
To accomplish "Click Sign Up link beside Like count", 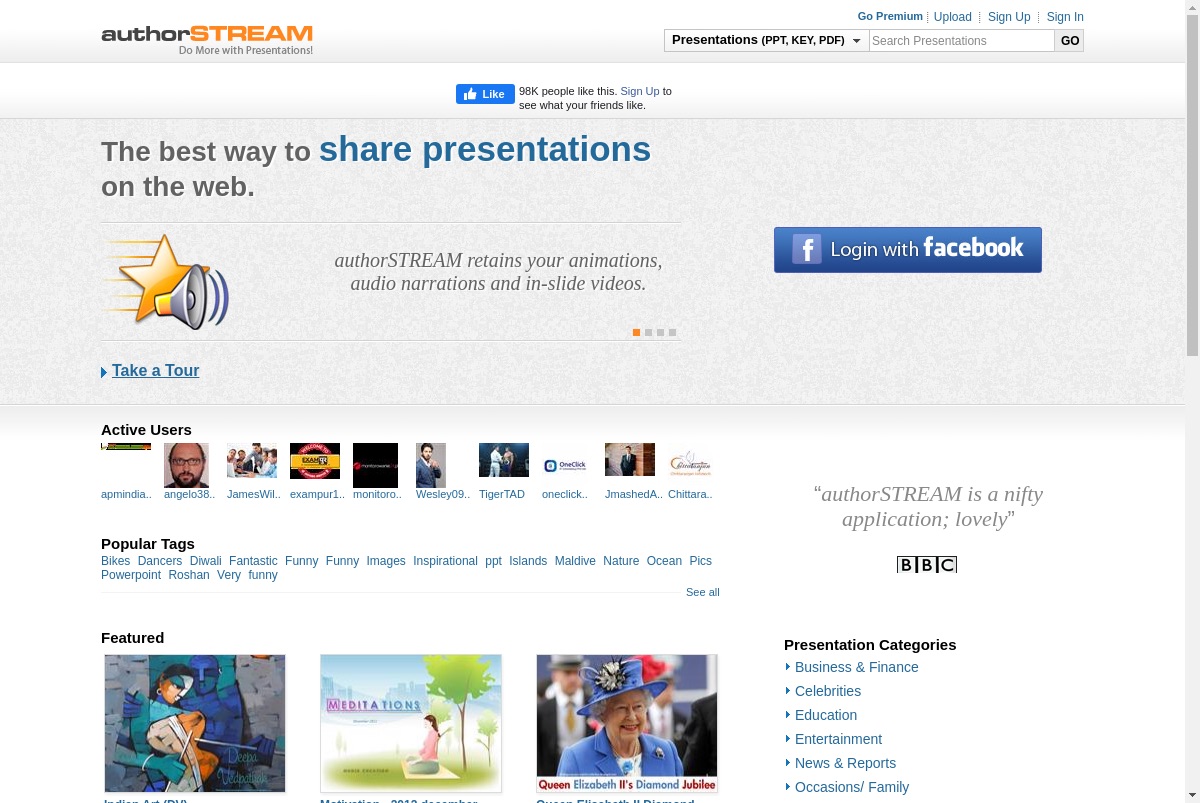I will tap(640, 91).
